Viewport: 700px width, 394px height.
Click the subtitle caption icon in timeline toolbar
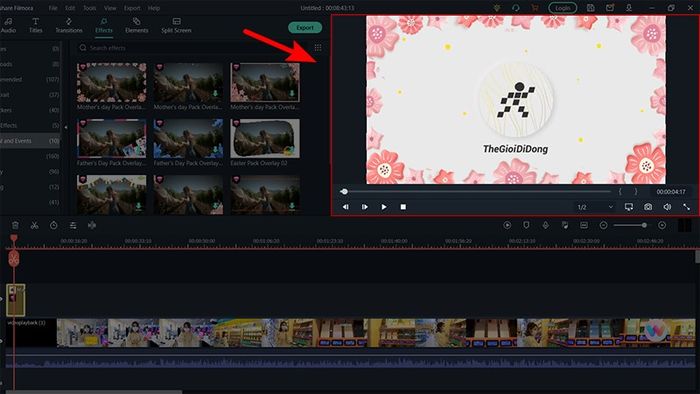point(584,225)
